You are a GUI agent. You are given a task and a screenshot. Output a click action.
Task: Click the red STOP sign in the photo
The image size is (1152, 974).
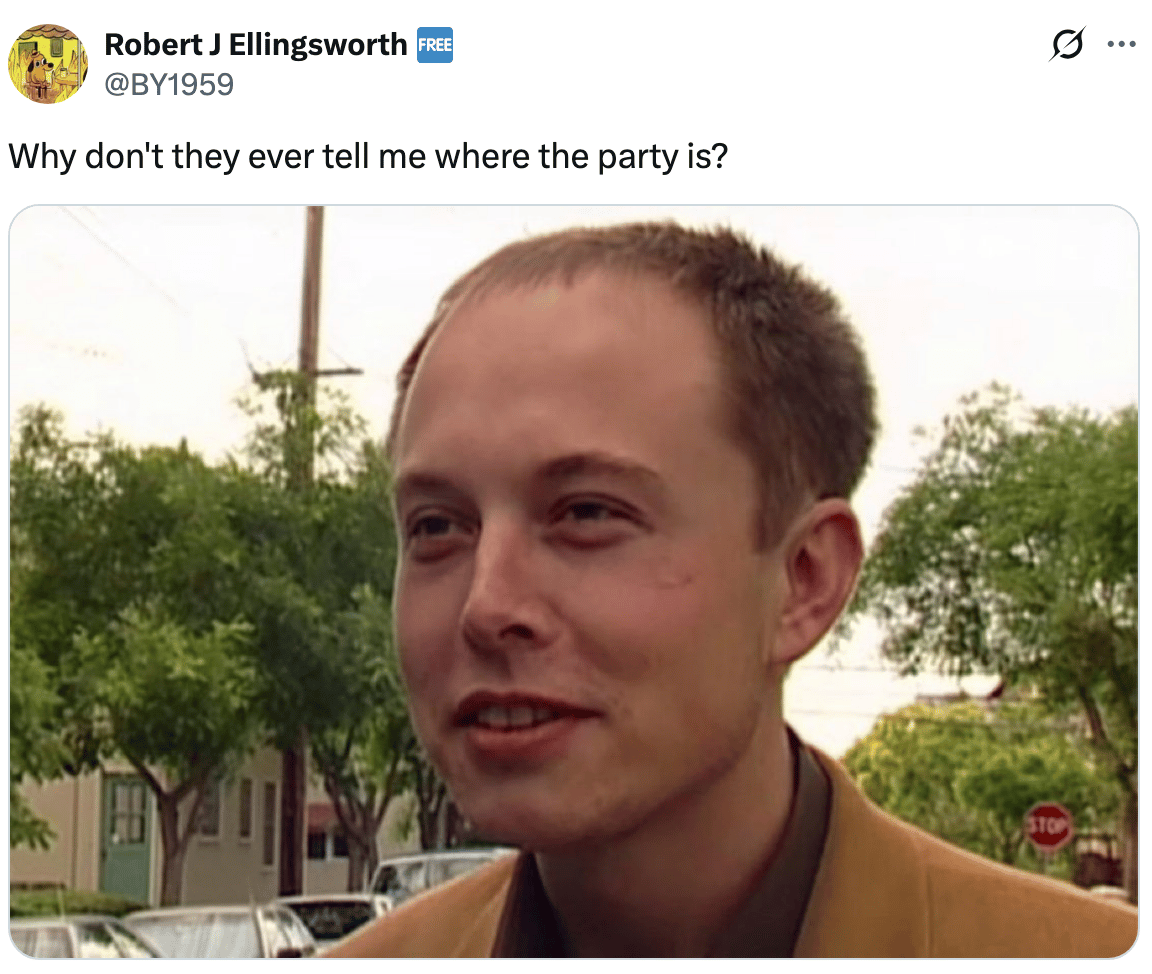tap(1048, 826)
